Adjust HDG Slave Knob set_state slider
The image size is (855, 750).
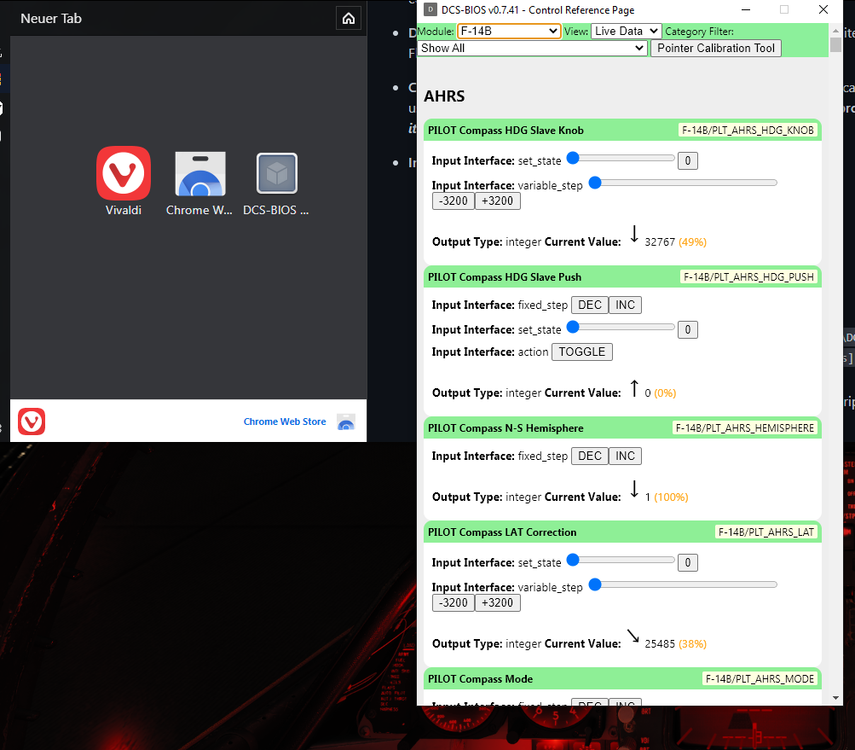pyautogui.click(x=621, y=158)
